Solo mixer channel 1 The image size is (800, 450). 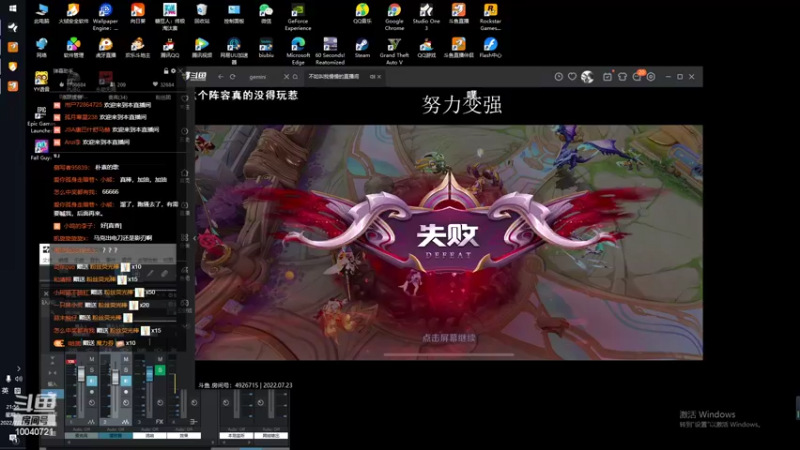pos(92,370)
